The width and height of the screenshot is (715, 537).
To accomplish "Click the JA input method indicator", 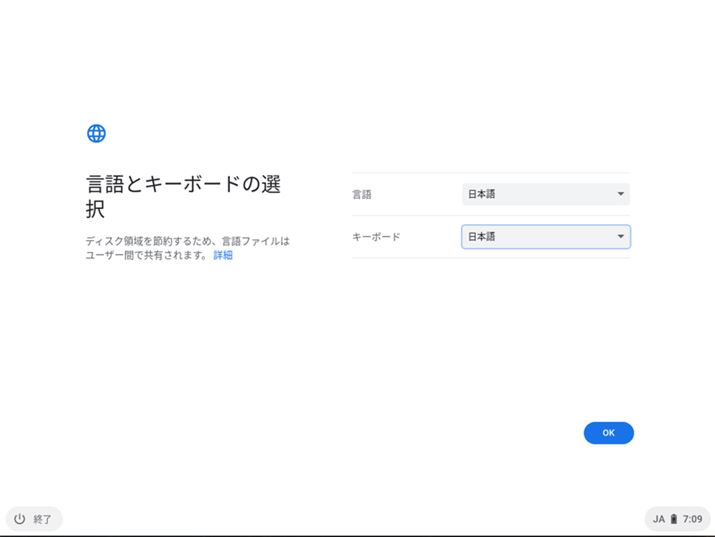I will (658, 519).
